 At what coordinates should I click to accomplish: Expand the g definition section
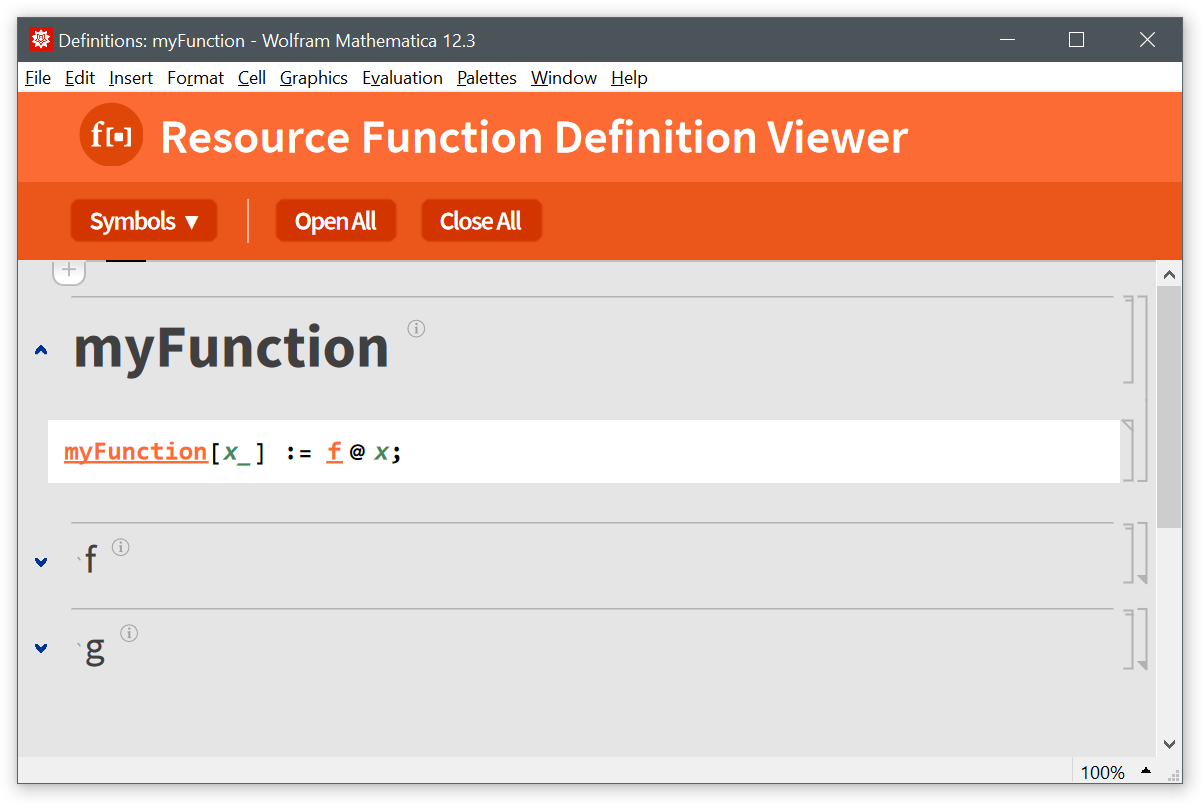pos(41,648)
